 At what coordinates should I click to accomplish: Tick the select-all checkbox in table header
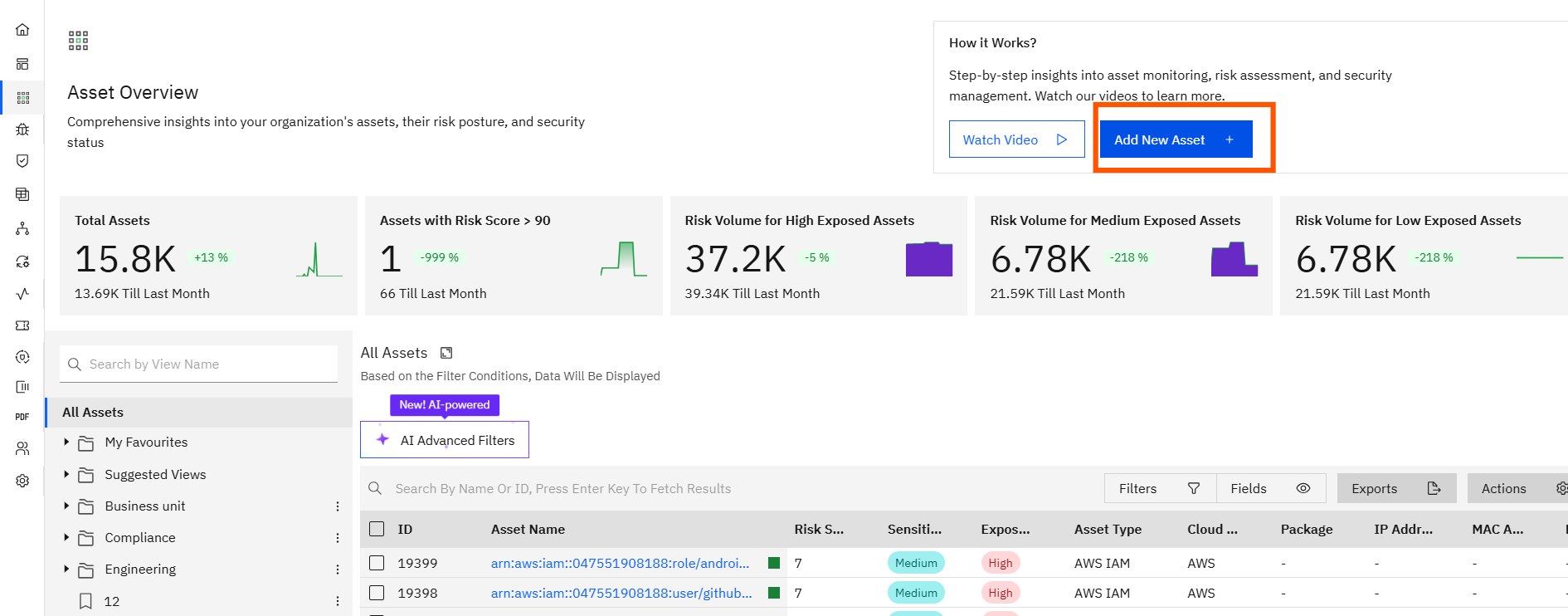point(377,529)
